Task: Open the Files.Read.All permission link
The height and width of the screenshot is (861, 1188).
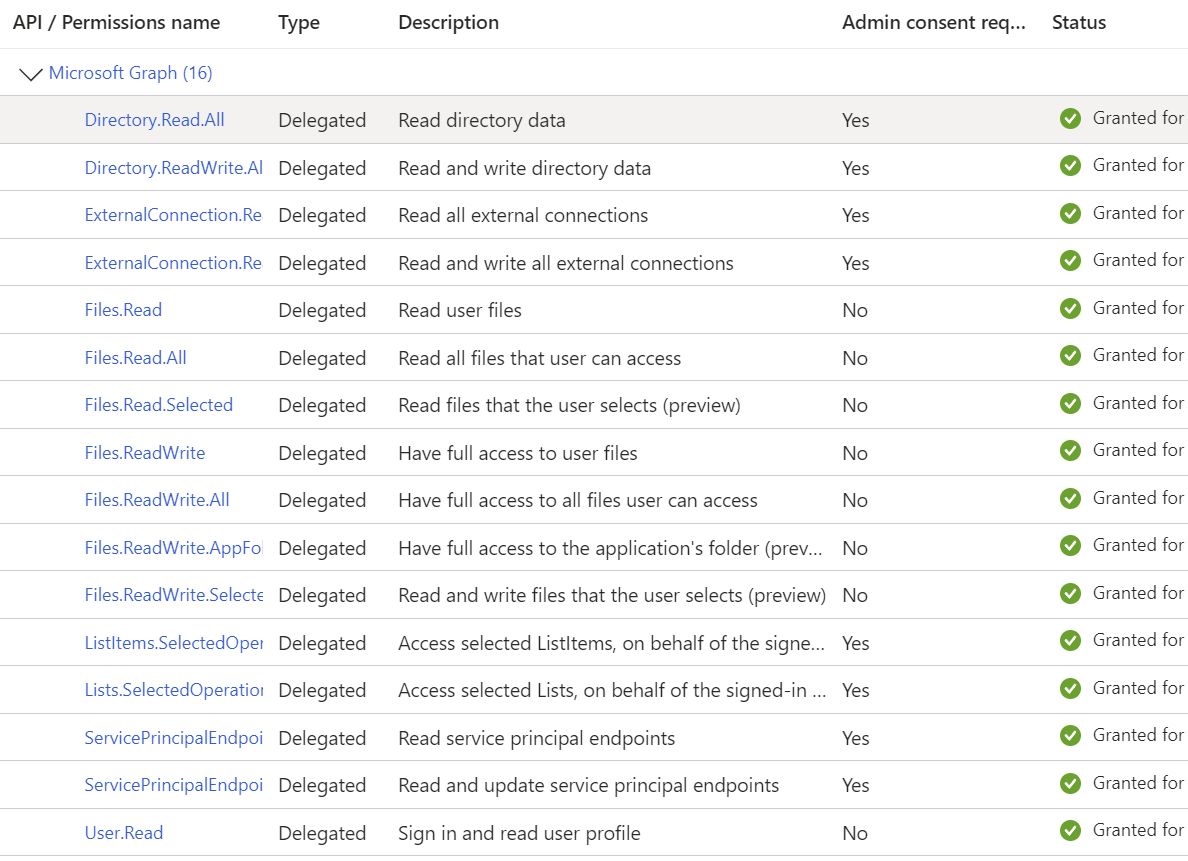Action: coord(136,358)
